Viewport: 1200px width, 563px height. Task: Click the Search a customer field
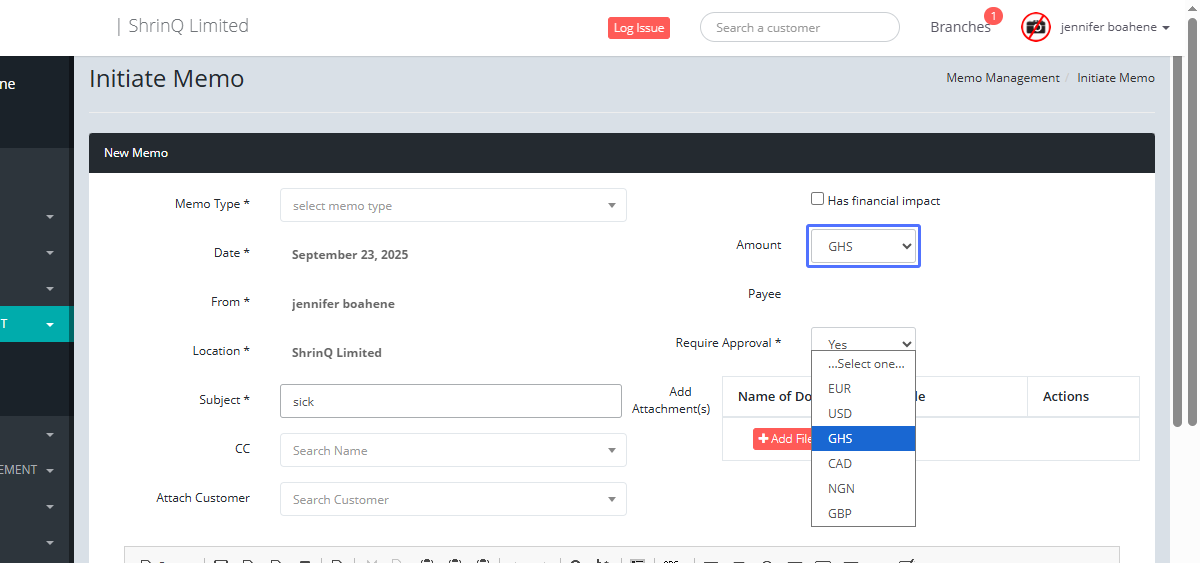tap(799, 28)
